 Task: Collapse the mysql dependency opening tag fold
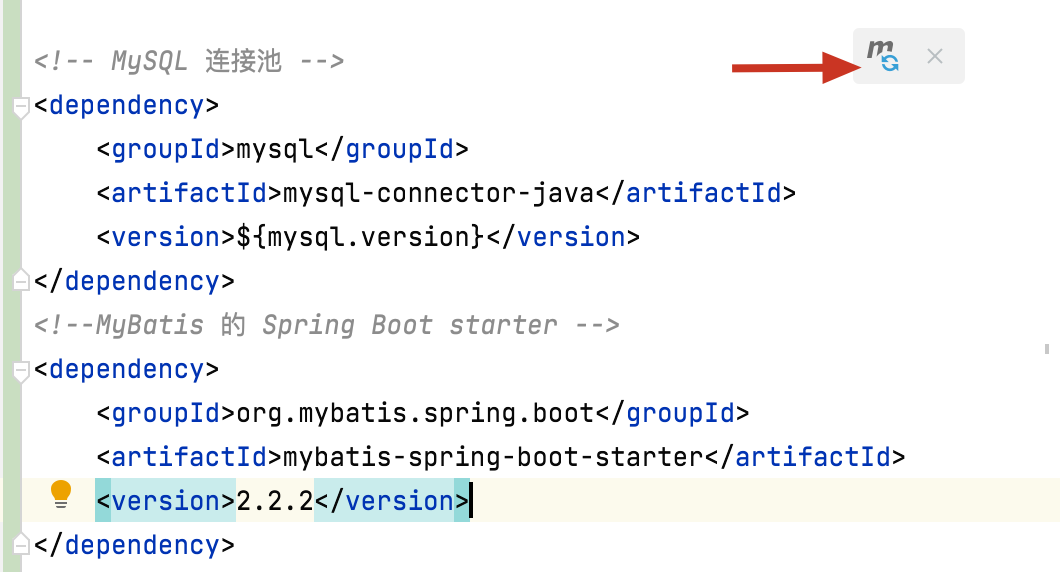coord(21,106)
